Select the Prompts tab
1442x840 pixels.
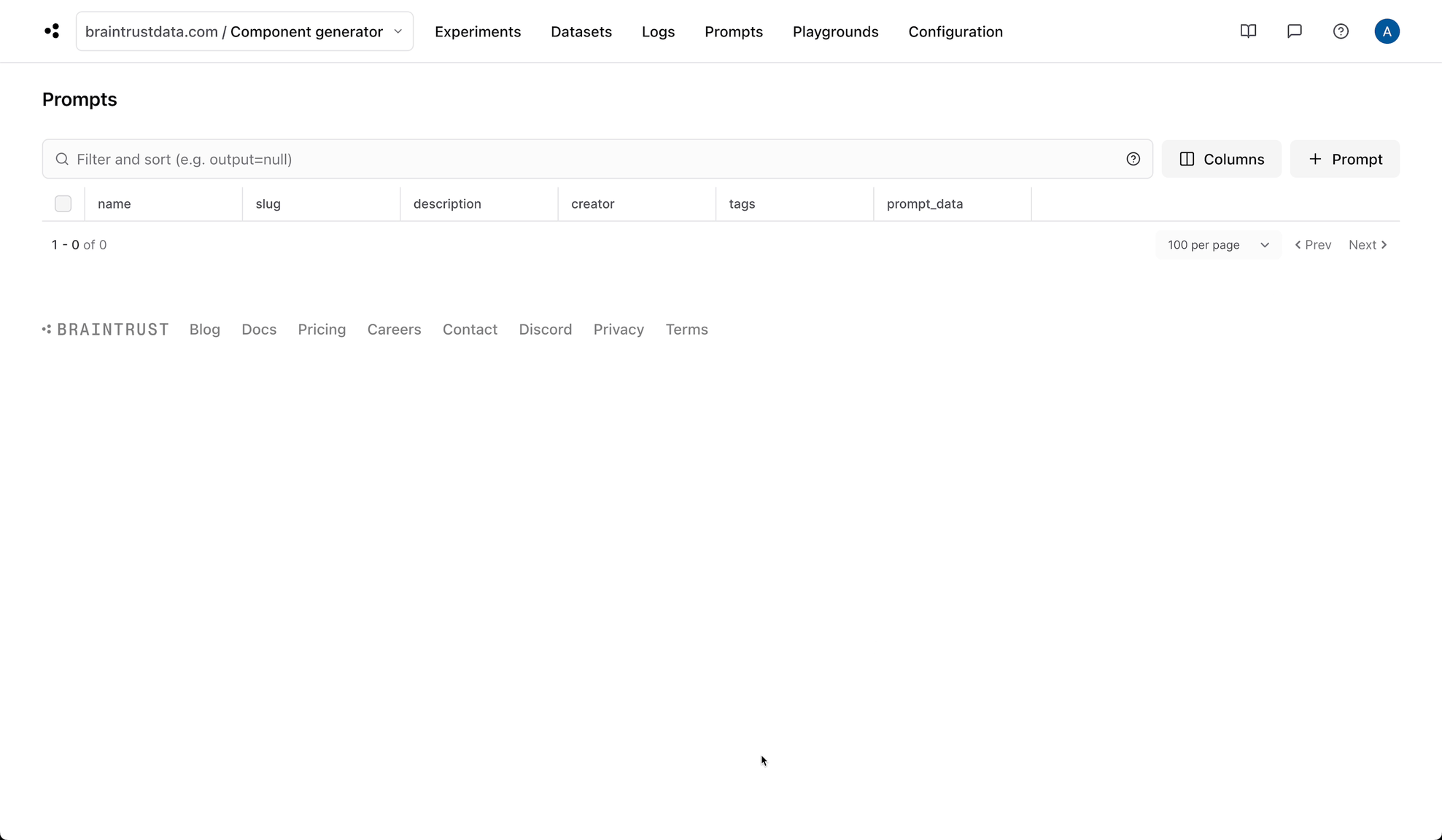click(733, 31)
